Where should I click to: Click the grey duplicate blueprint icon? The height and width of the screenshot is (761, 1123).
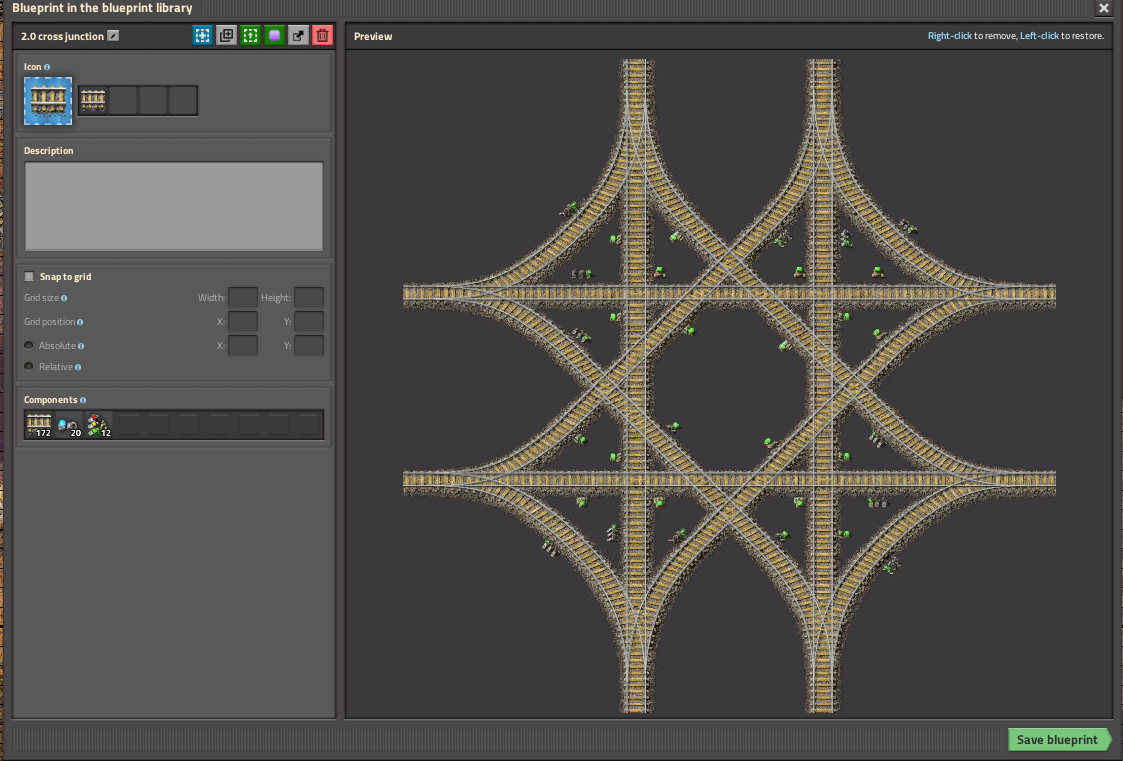click(226, 36)
